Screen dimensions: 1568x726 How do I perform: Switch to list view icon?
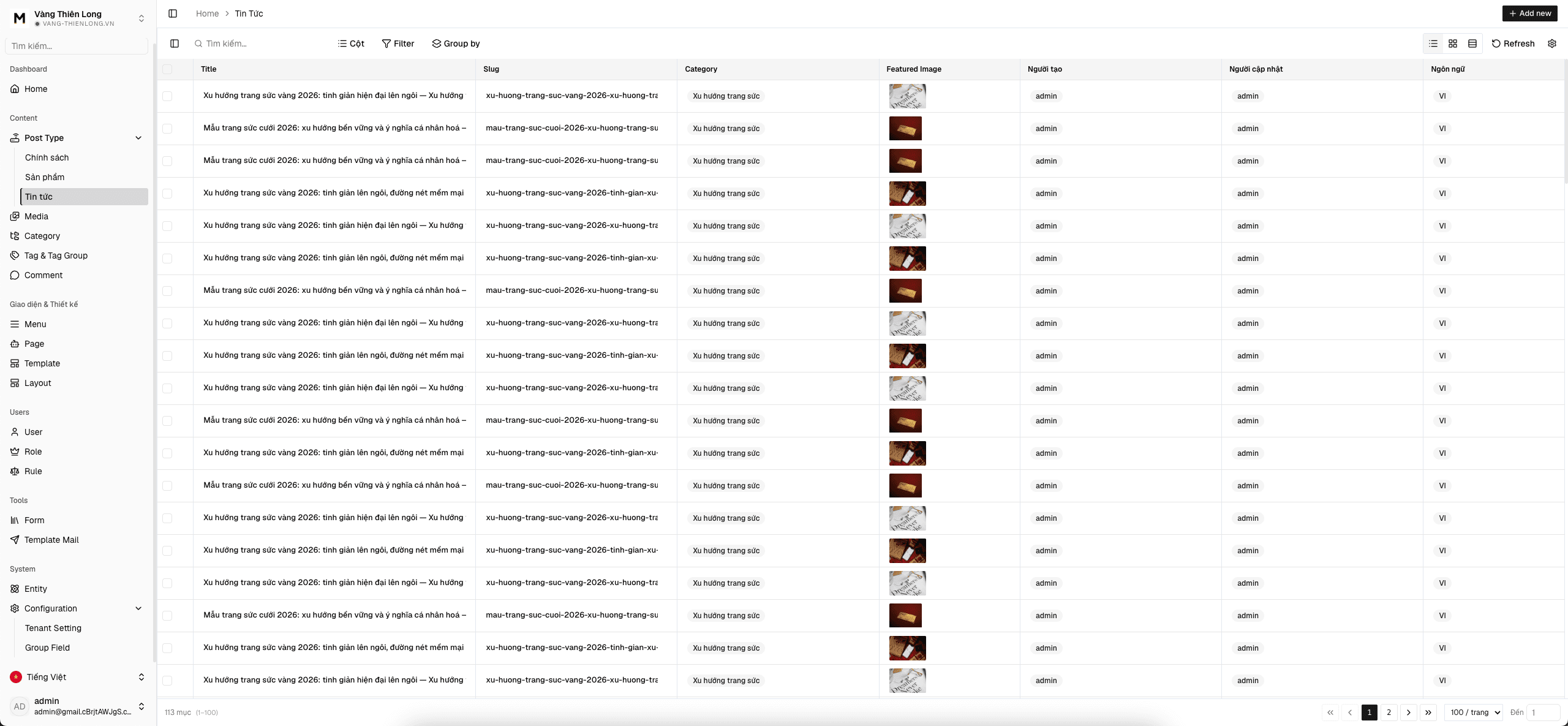pyautogui.click(x=1433, y=43)
